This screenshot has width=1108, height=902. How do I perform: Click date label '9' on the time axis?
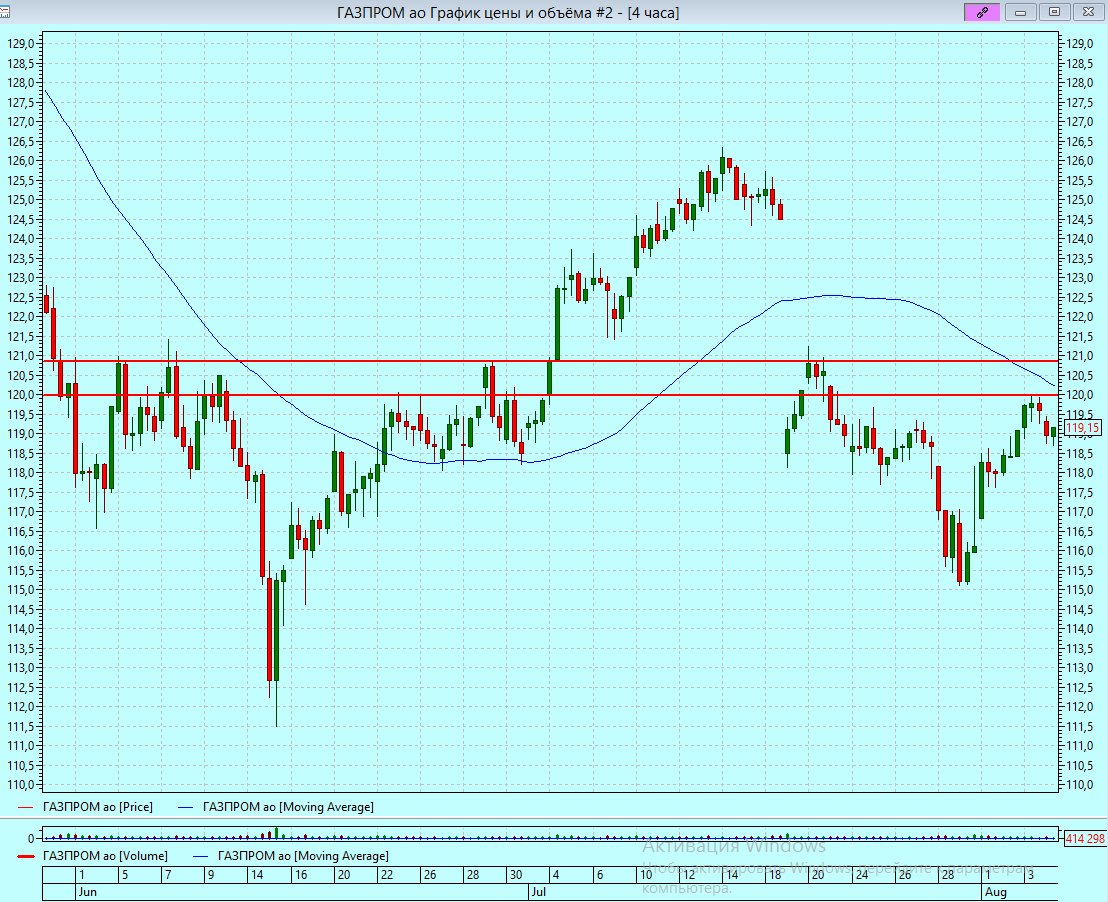click(211, 875)
